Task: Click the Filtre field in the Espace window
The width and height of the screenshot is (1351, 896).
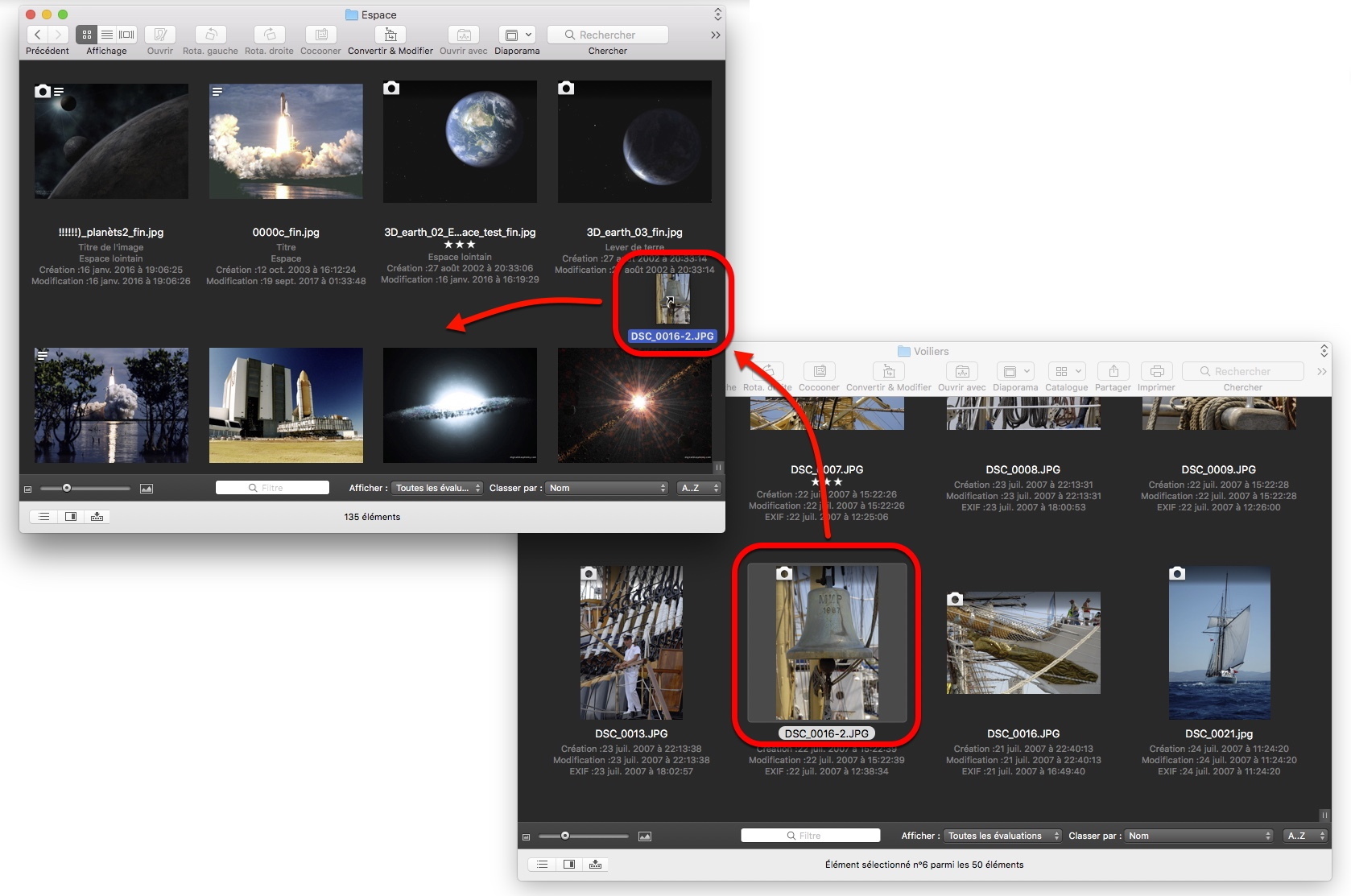Action: point(272,488)
